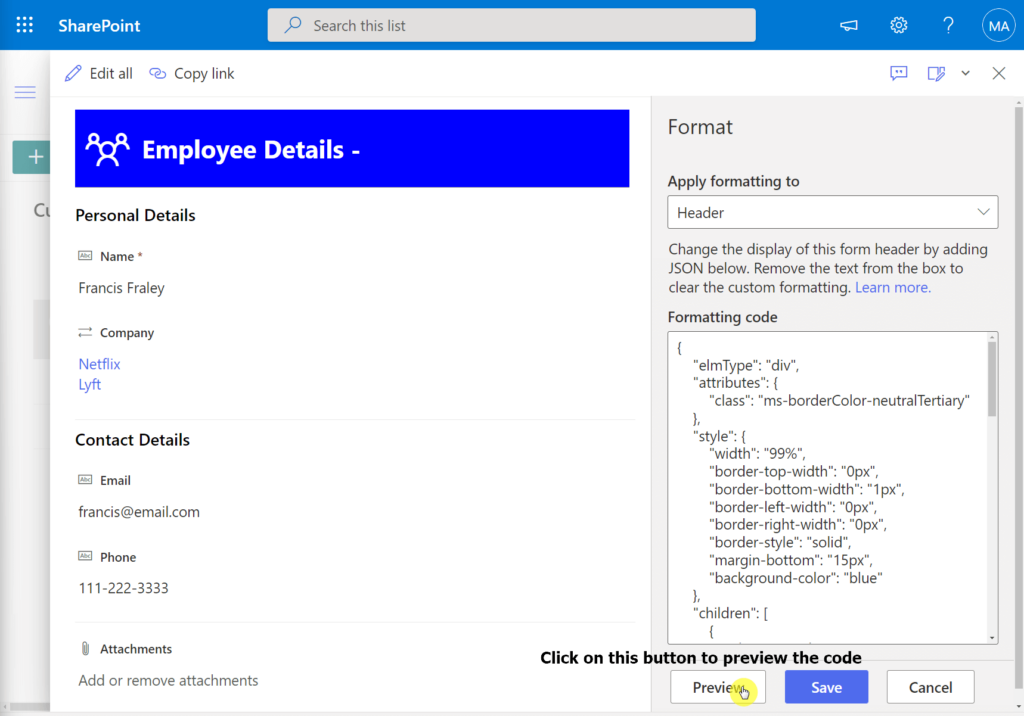Open the Learn more link
Viewport: 1024px width, 716px height.
point(893,287)
